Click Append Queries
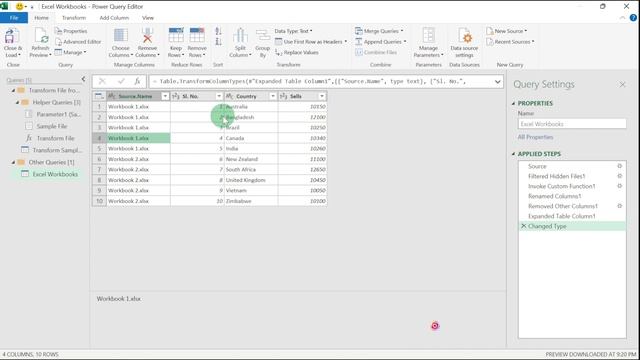 [380, 42]
